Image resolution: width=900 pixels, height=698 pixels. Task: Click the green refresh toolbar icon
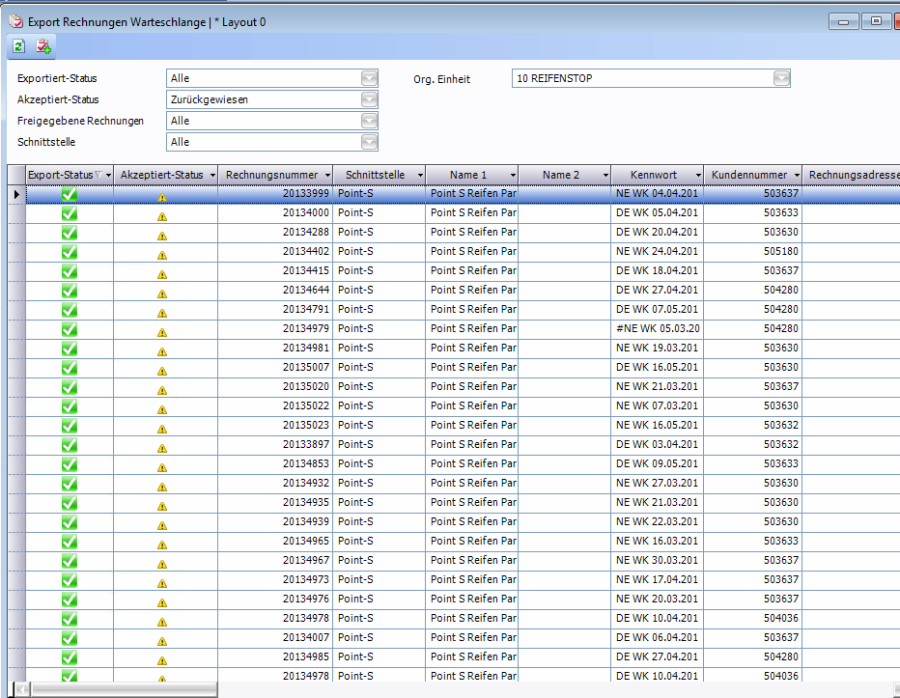(x=19, y=47)
